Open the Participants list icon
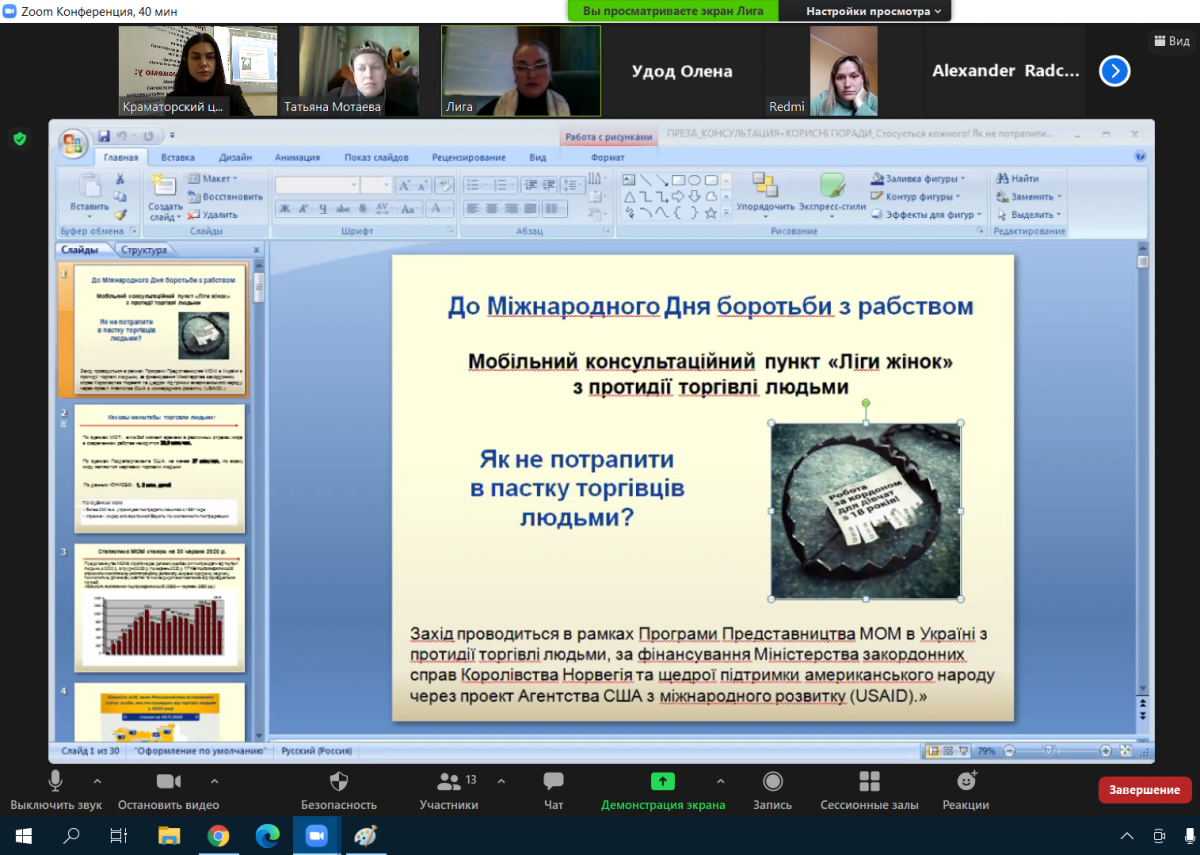 (449, 781)
